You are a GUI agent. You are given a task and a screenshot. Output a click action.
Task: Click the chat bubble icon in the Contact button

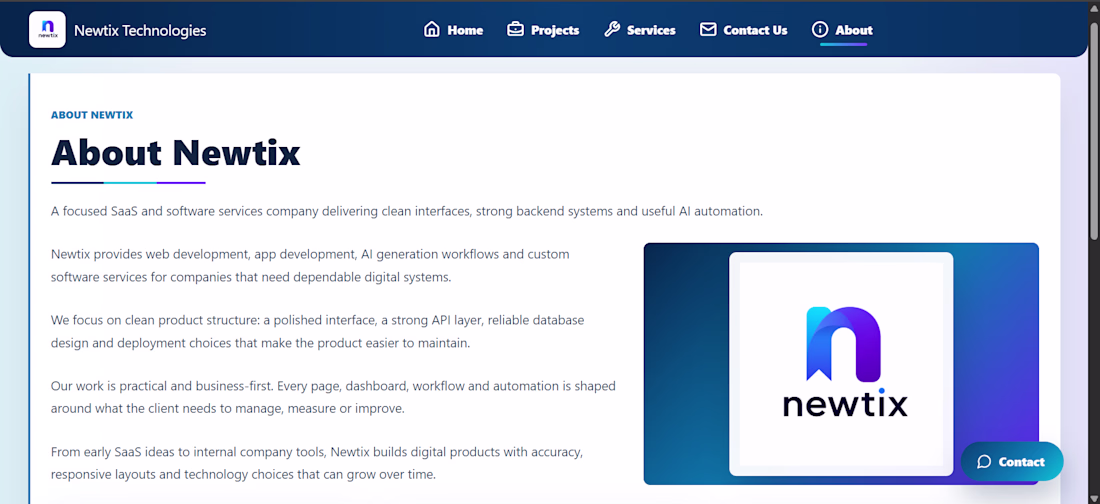pyautogui.click(x=984, y=461)
